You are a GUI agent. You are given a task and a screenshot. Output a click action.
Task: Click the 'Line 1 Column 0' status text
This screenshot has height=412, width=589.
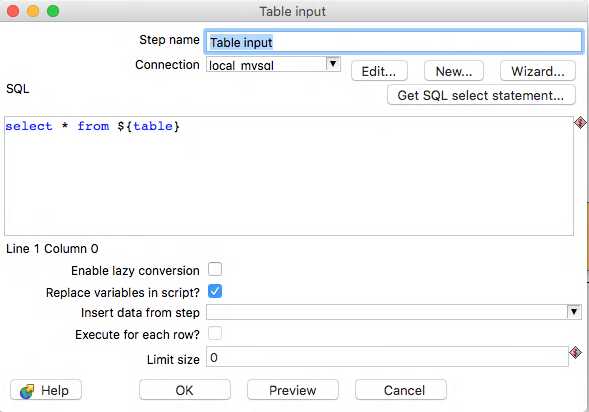click(52, 249)
